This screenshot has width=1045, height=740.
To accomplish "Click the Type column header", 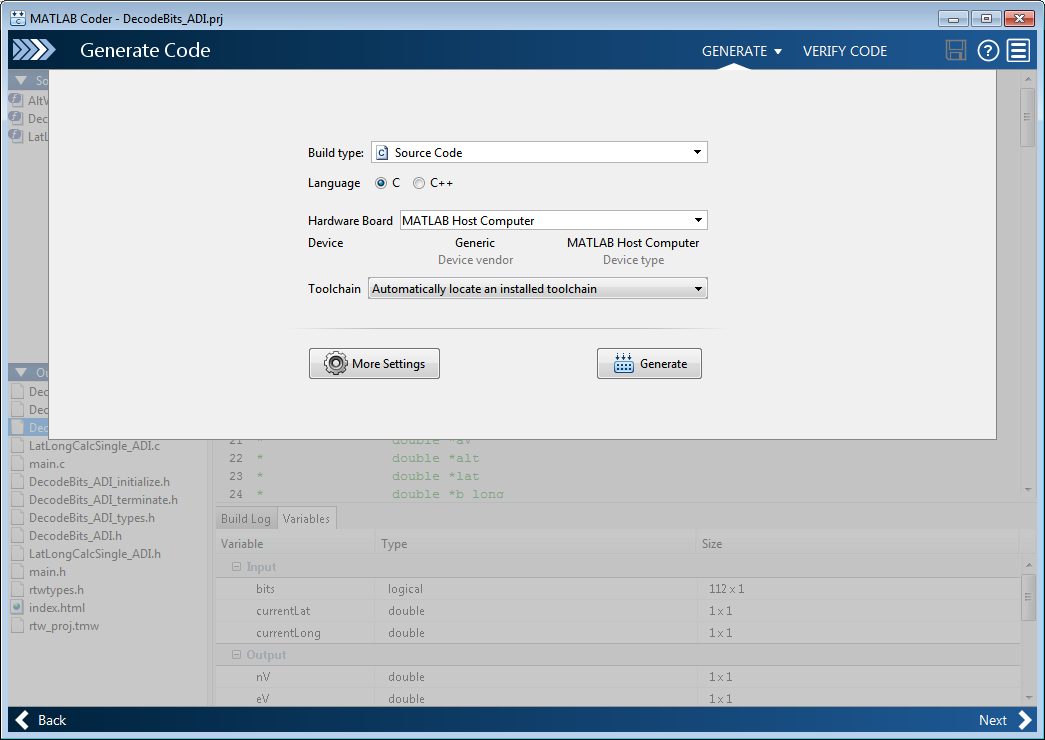I will click(x=535, y=544).
